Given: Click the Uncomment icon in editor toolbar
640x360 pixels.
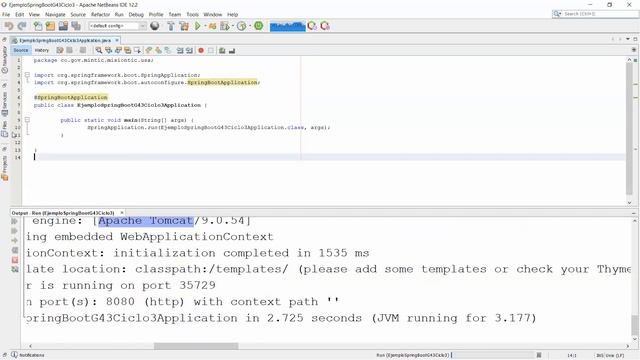Looking at the screenshot, I should 232,50.
